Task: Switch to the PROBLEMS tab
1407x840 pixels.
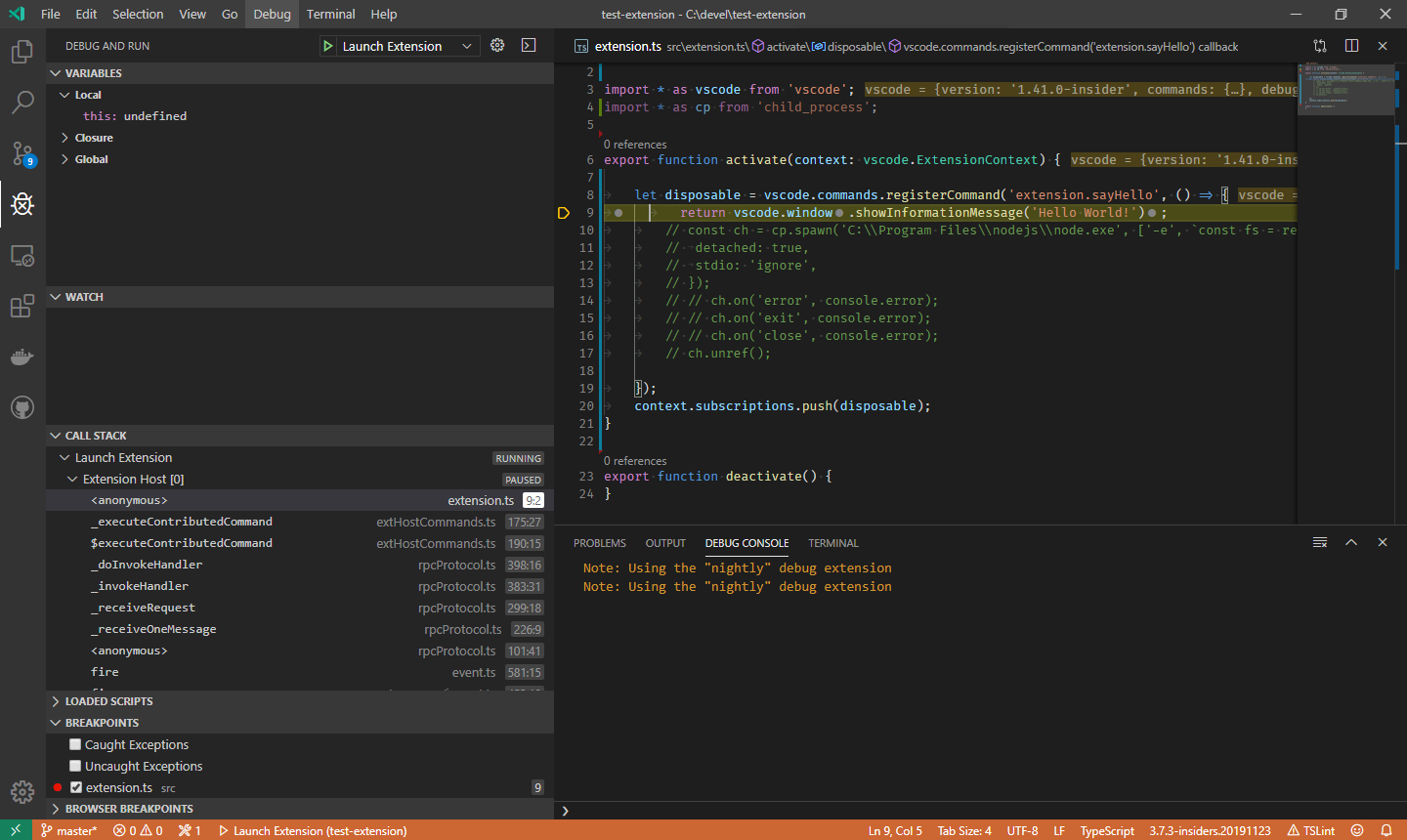Action: (x=599, y=543)
